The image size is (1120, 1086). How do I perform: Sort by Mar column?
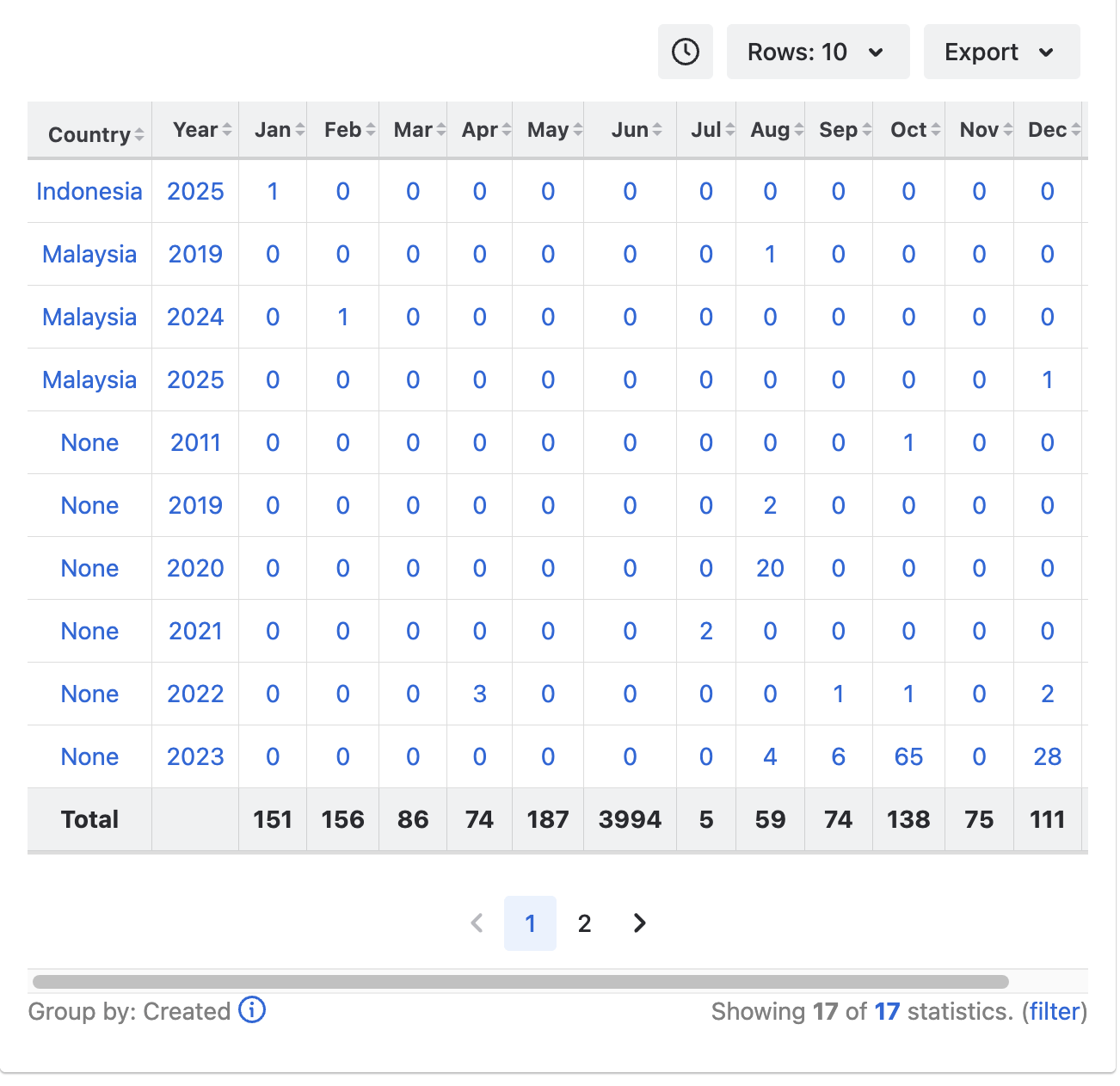coord(413,130)
